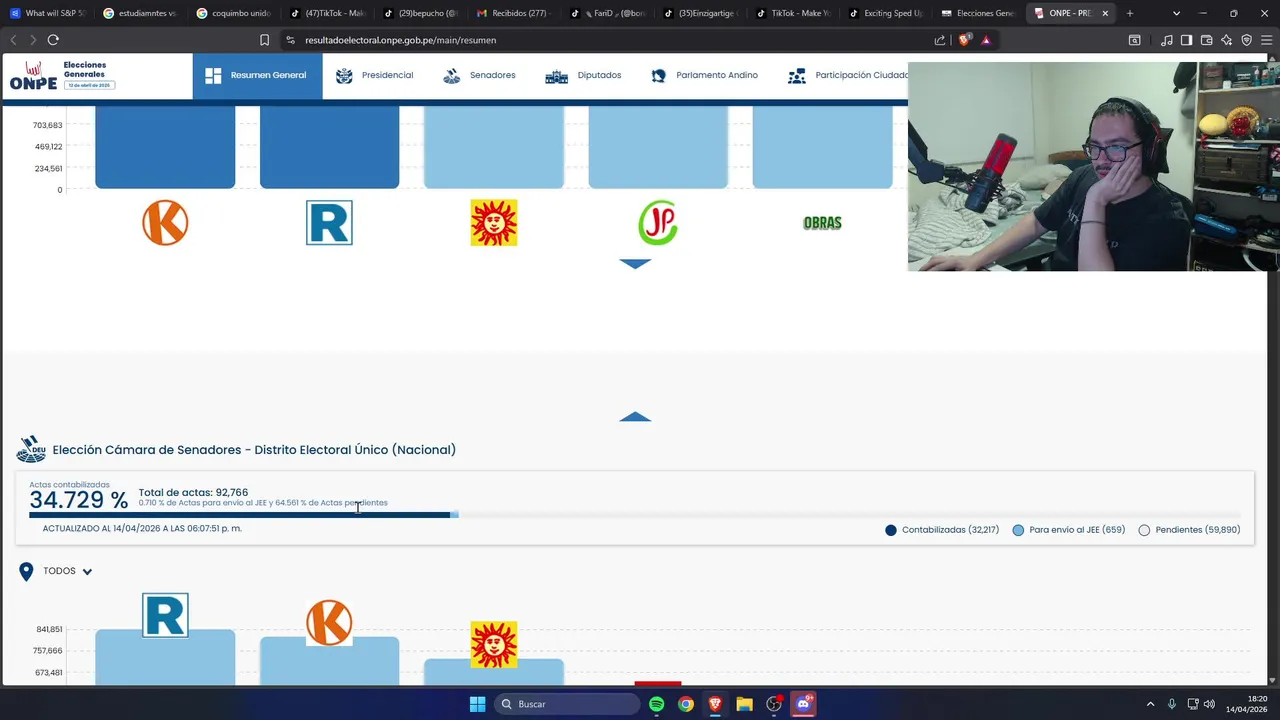Open volume control in system tray
The height and width of the screenshot is (720, 1280).
pyautogui.click(x=1209, y=704)
